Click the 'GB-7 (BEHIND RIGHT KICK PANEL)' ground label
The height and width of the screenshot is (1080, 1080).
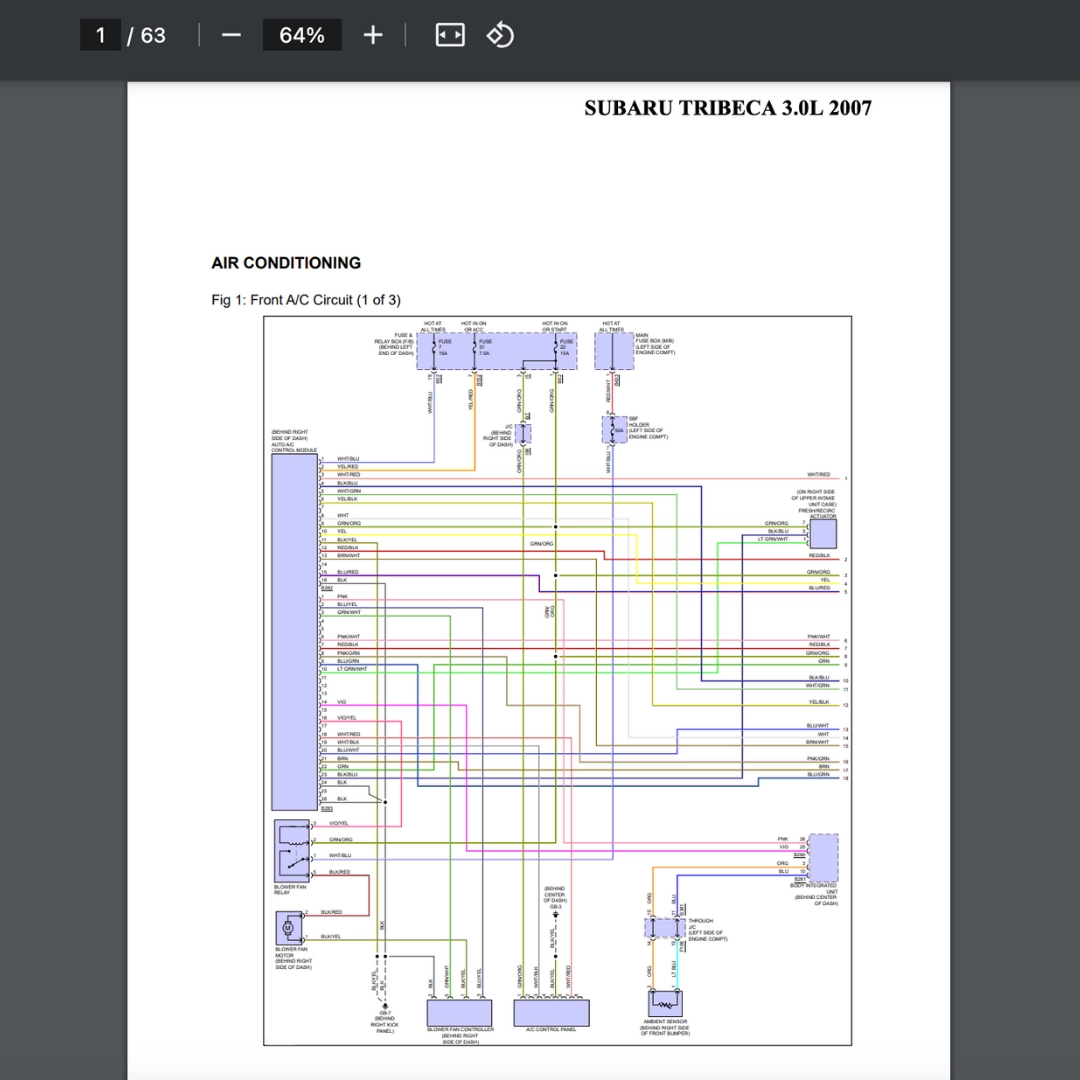click(x=385, y=1022)
